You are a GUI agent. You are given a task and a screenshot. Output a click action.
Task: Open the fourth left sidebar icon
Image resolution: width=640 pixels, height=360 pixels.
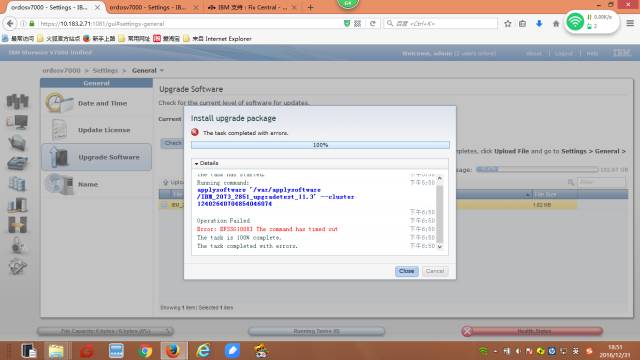(x=18, y=163)
